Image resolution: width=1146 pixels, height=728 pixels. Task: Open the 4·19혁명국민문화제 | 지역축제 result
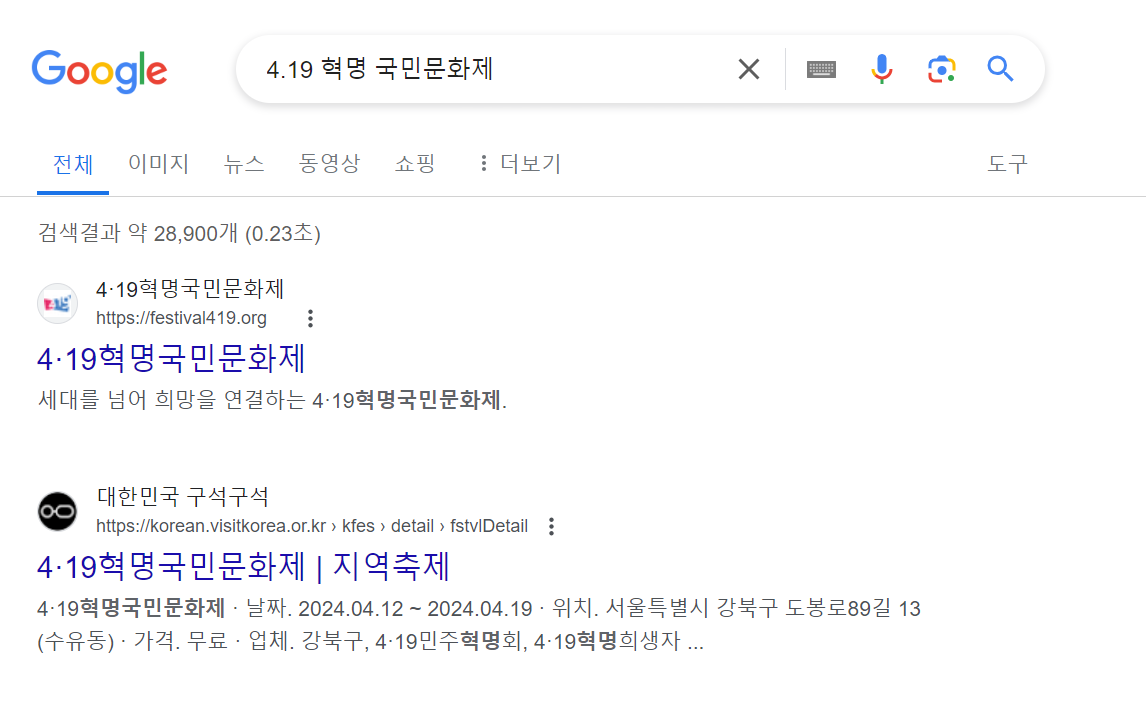(243, 566)
